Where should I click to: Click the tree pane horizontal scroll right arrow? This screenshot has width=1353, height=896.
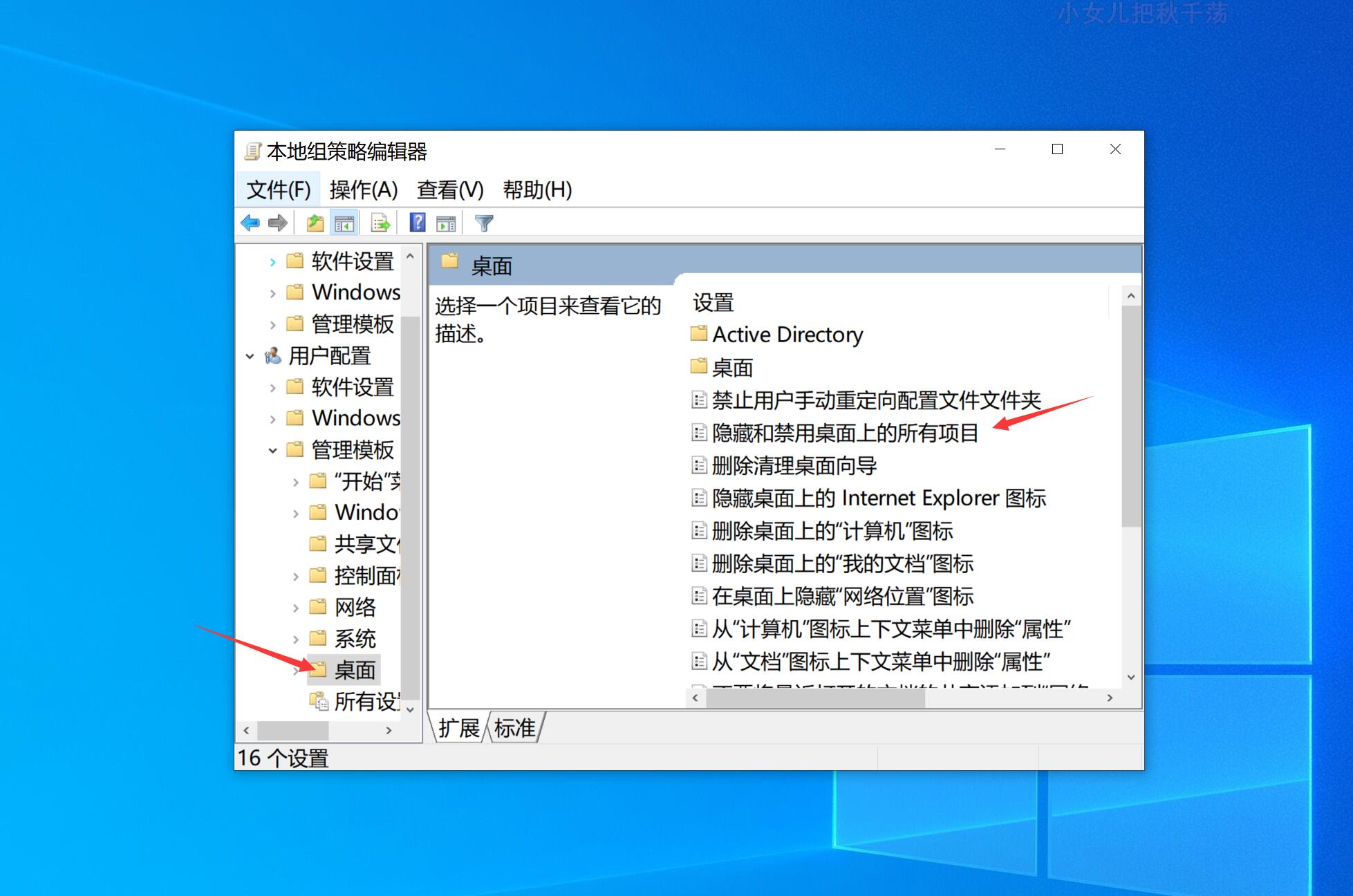pyautogui.click(x=389, y=730)
